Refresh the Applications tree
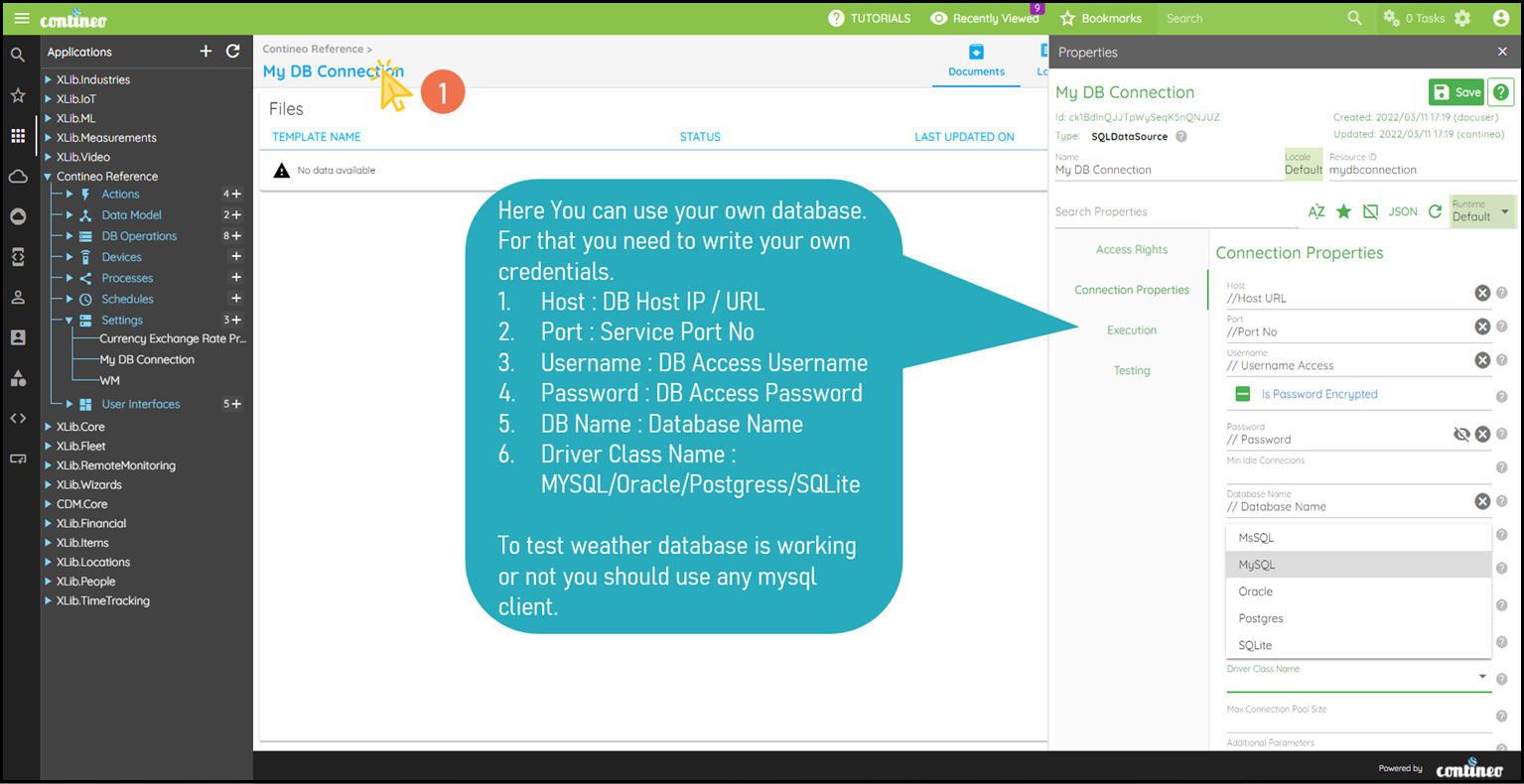Screen dimensions: 1524x784 [233, 52]
